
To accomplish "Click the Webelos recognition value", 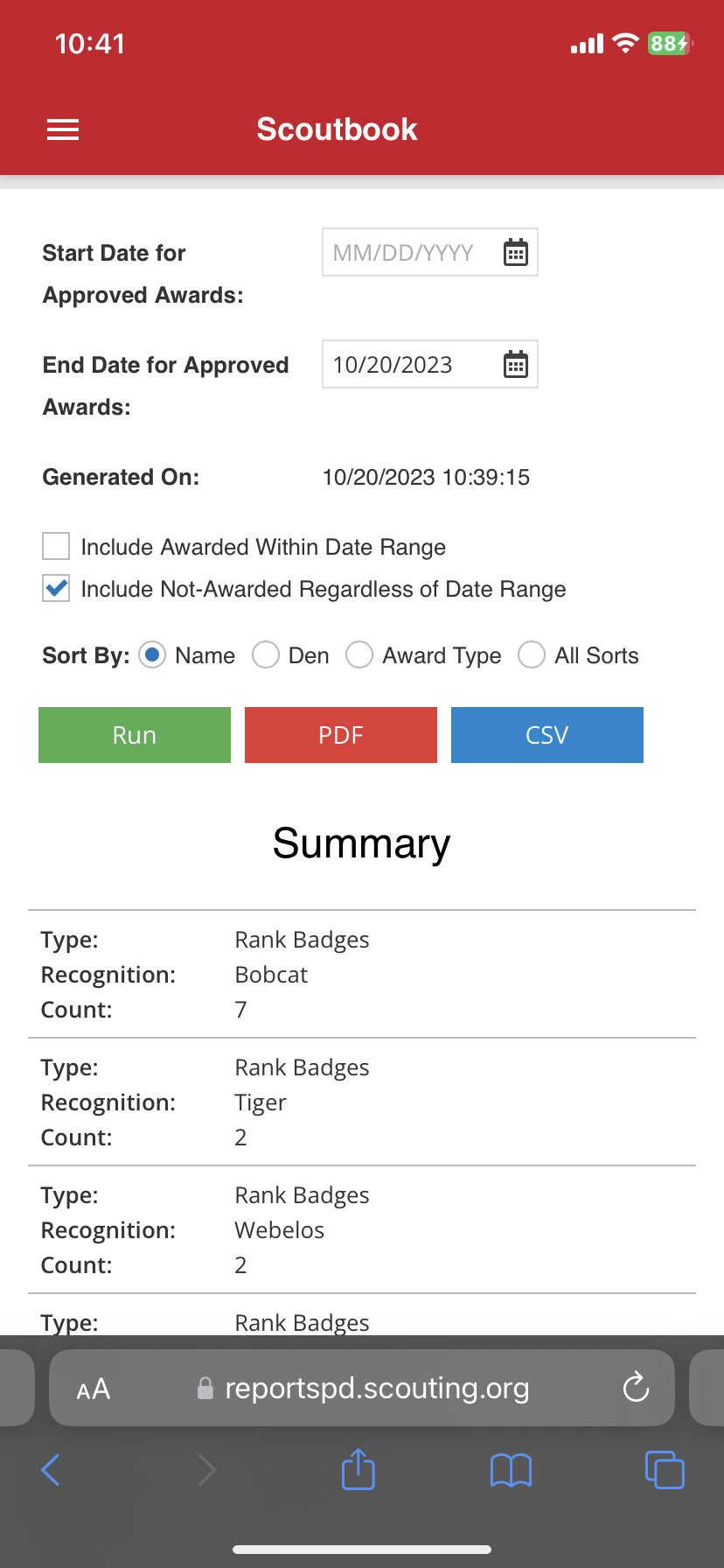I will [279, 1230].
